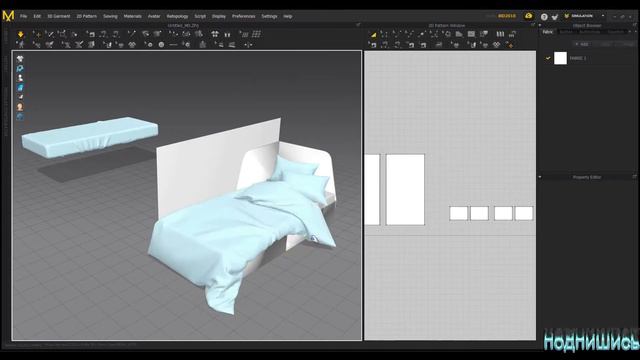Select the yellow Edit Pattern tool in 2D toolbar
The image size is (640, 360).
[373, 35]
